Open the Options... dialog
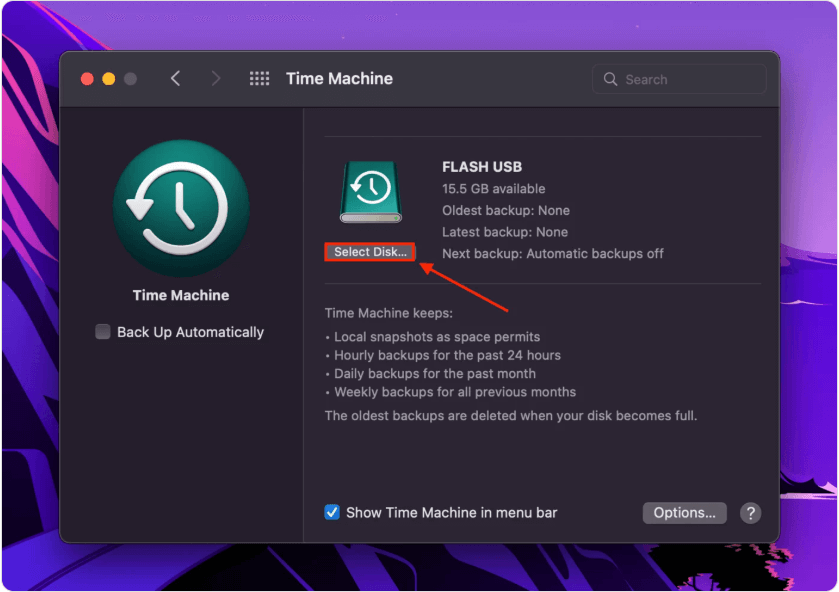The height and width of the screenshot is (592, 839). tap(684, 513)
